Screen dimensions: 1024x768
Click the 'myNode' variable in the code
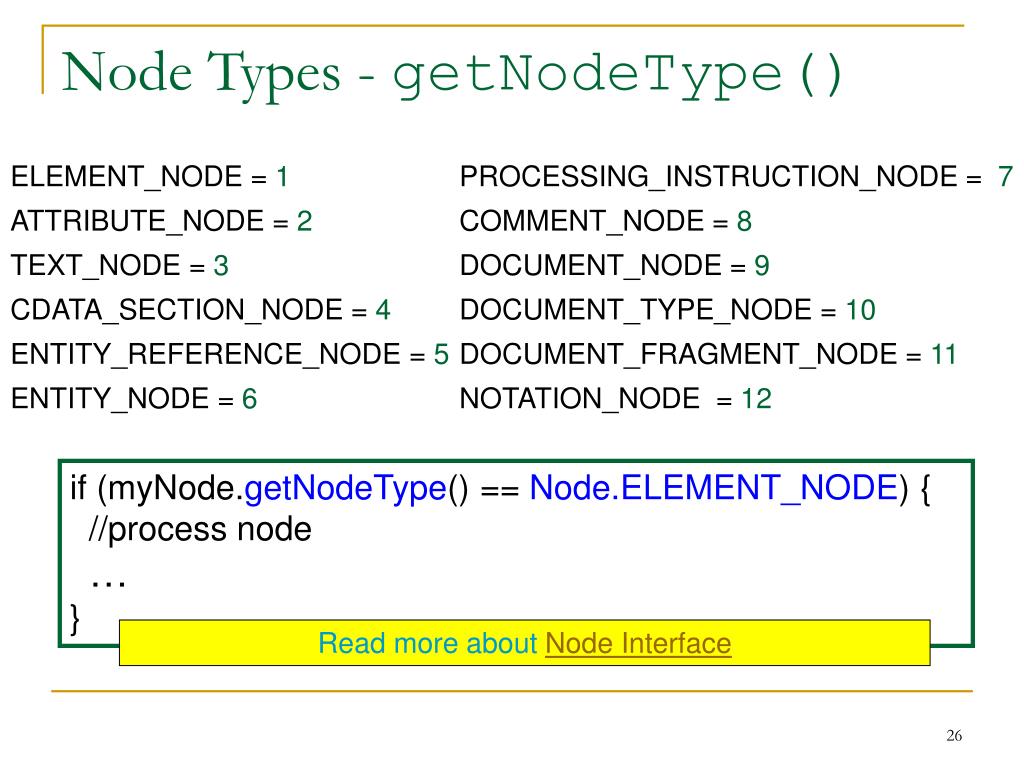point(172,489)
